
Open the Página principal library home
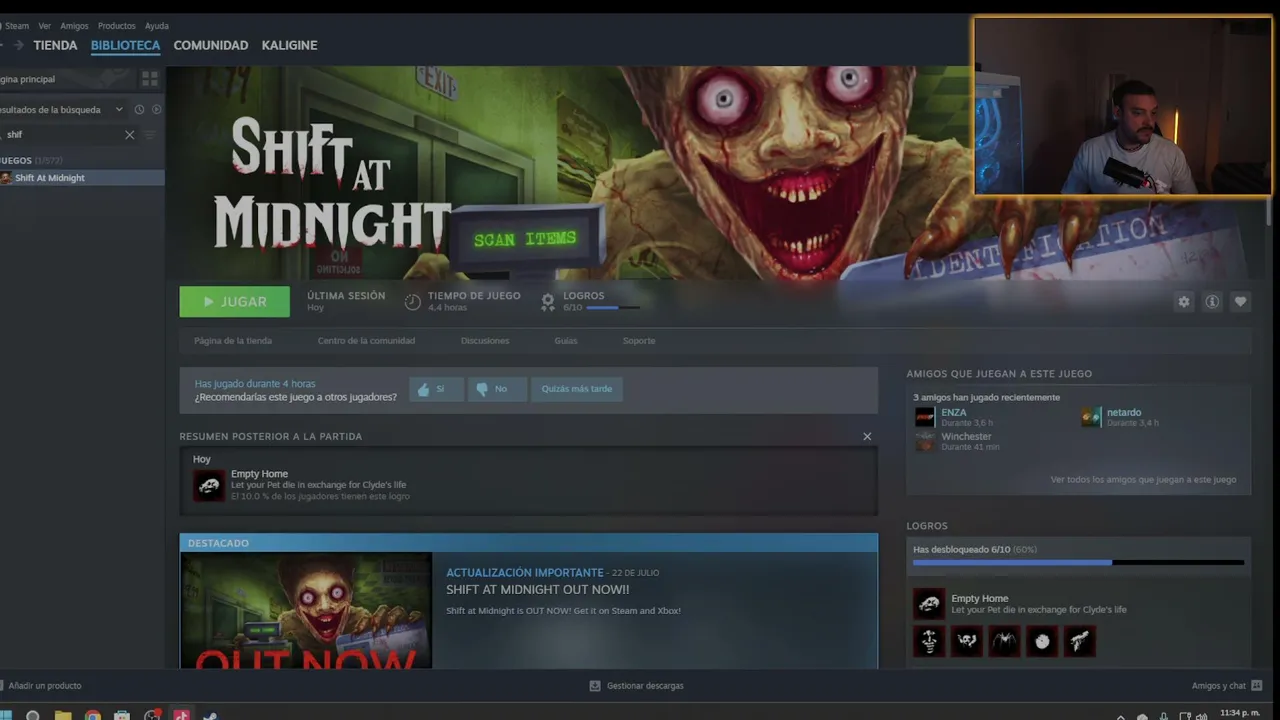[68, 79]
